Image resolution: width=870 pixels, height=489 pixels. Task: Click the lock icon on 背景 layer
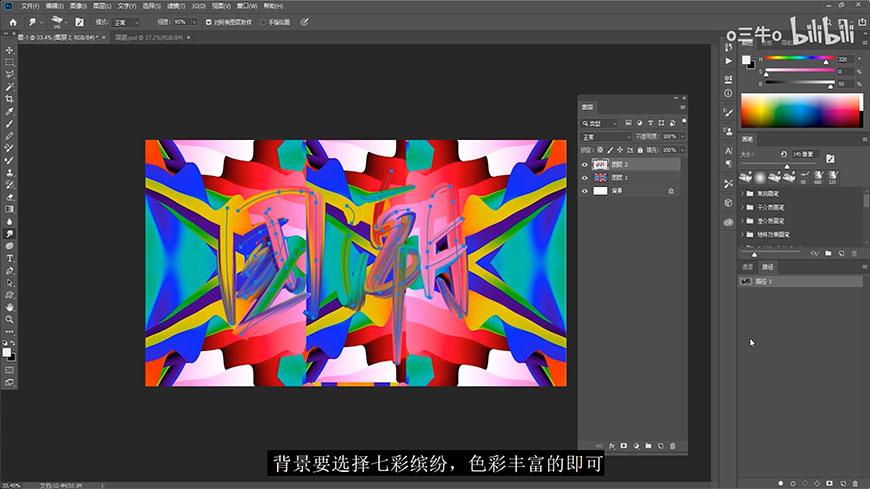point(670,190)
